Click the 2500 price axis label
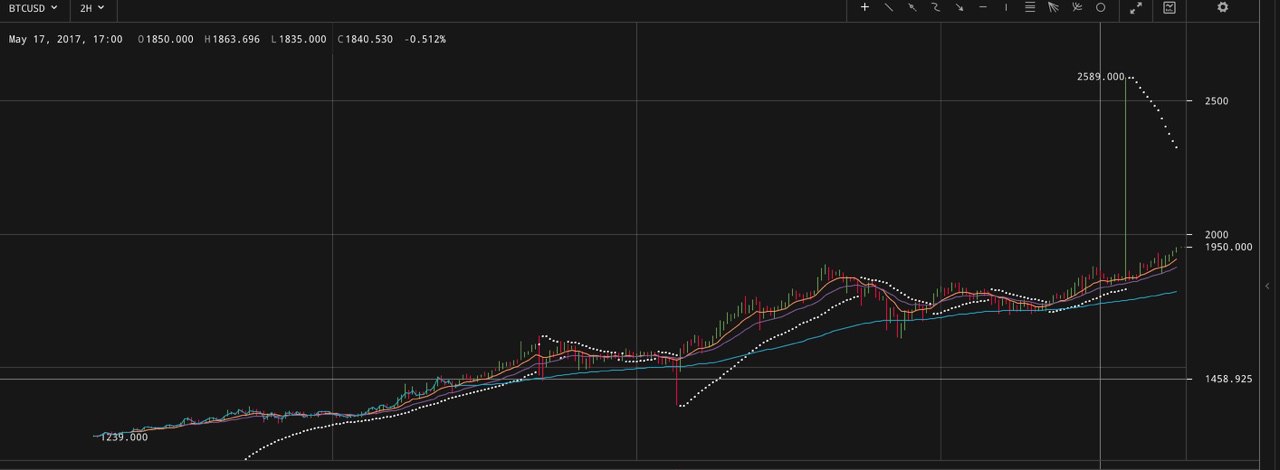This screenshot has width=1280, height=470. pos(1216,101)
